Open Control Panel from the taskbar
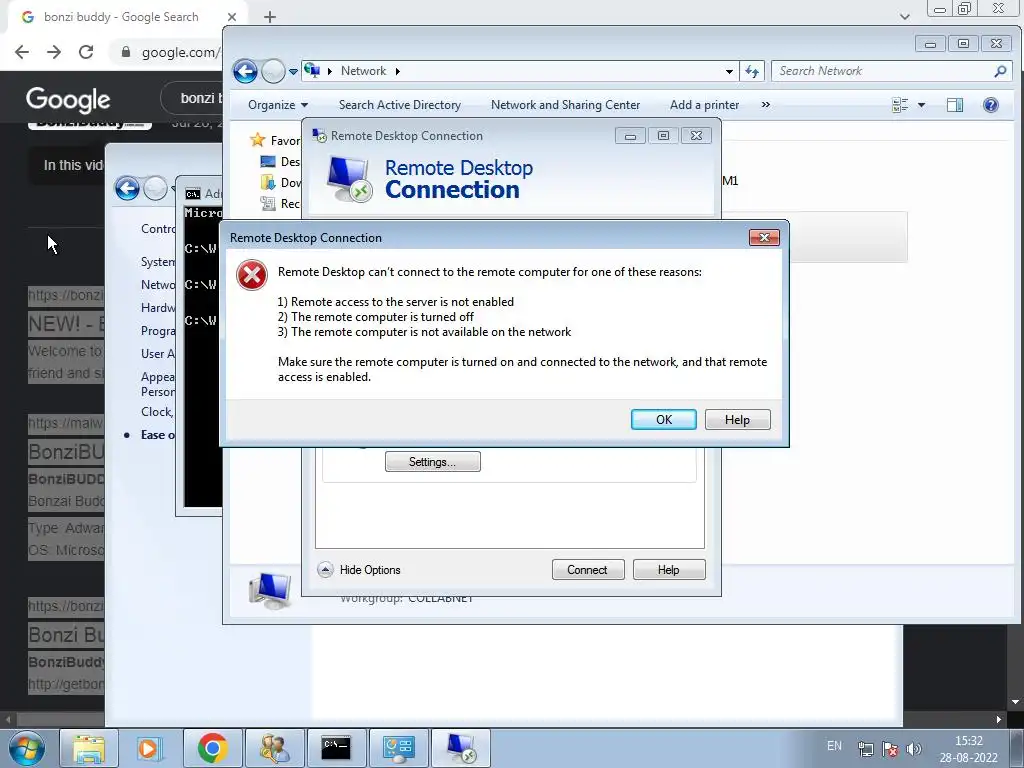Image resolution: width=1024 pixels, height=768 pixels. coord(398,748)
